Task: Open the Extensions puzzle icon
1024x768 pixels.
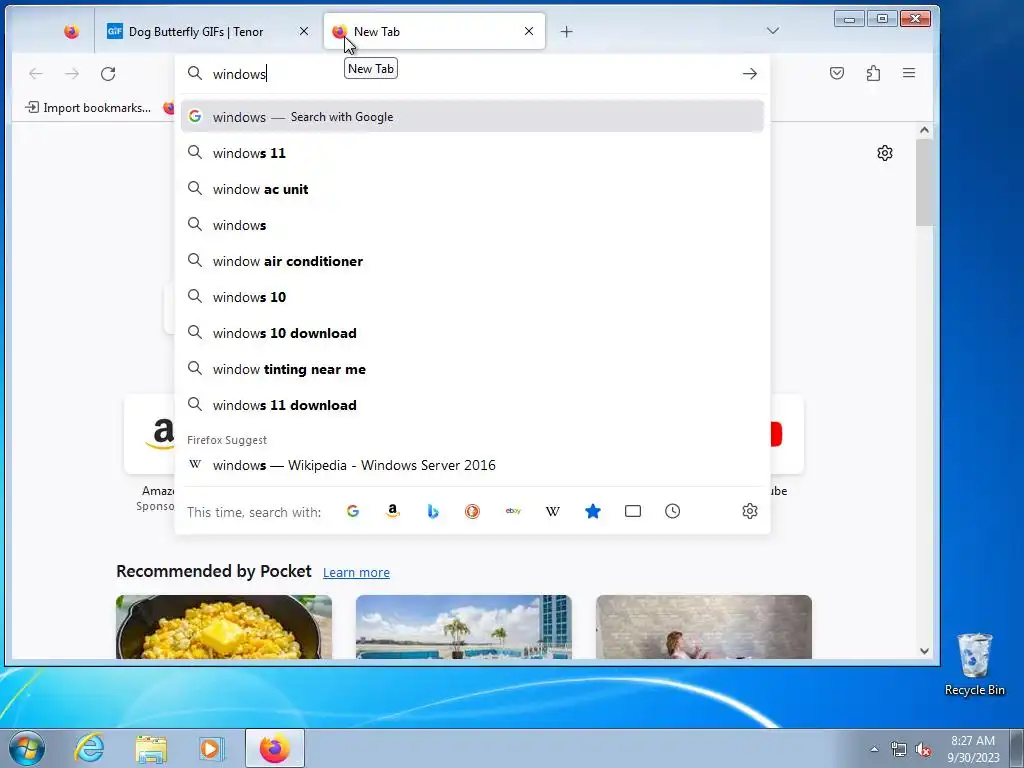Action: (x=873, y=73)
